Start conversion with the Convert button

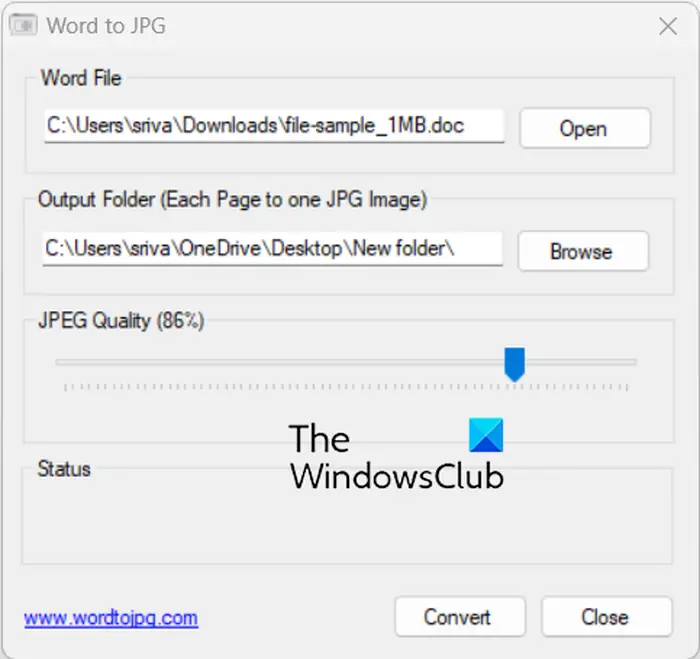[x=460, y=617]
